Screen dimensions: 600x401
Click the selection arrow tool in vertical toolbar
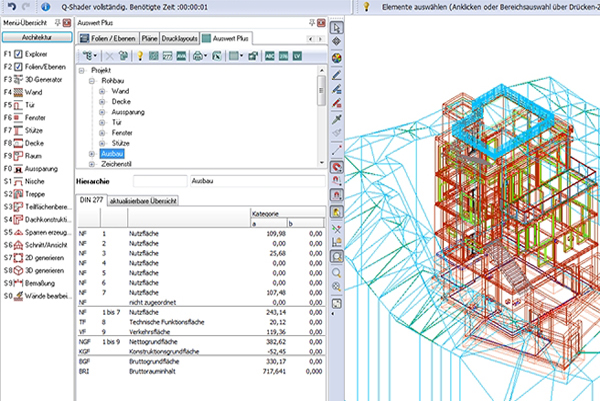pos(337,25)
